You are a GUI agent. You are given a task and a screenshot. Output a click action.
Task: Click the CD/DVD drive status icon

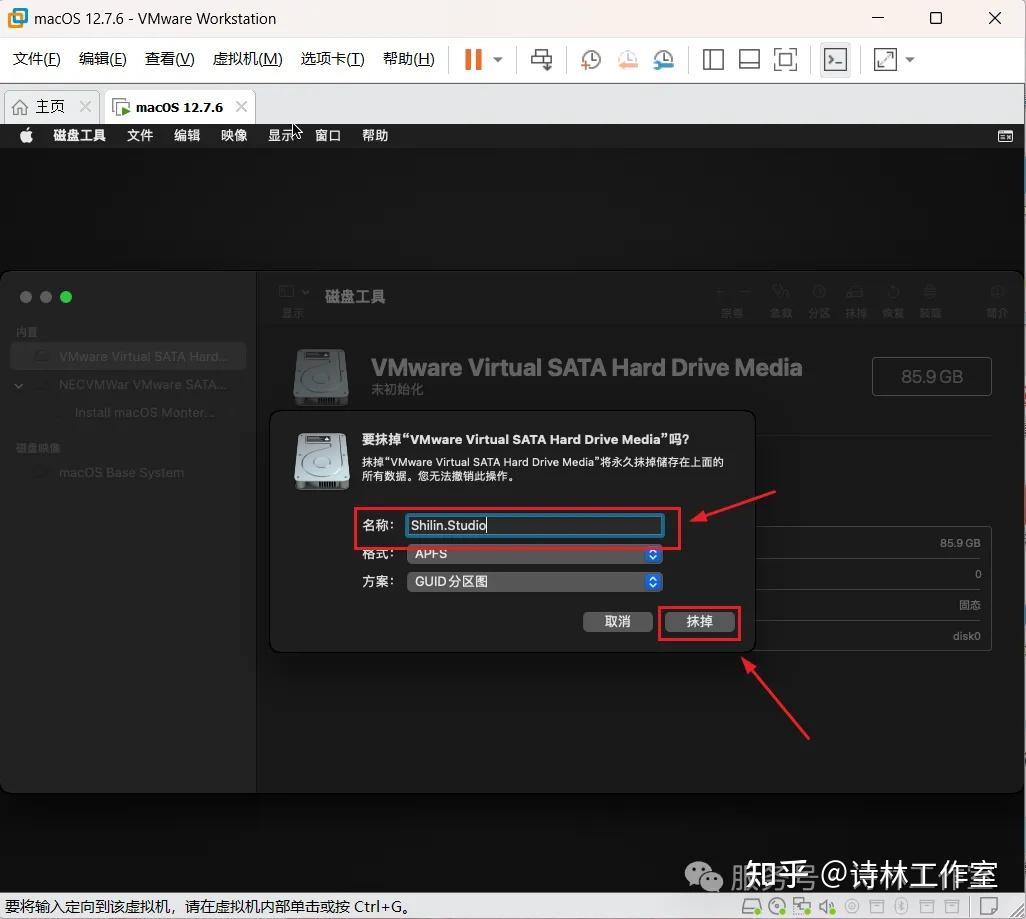pos(777,907)
